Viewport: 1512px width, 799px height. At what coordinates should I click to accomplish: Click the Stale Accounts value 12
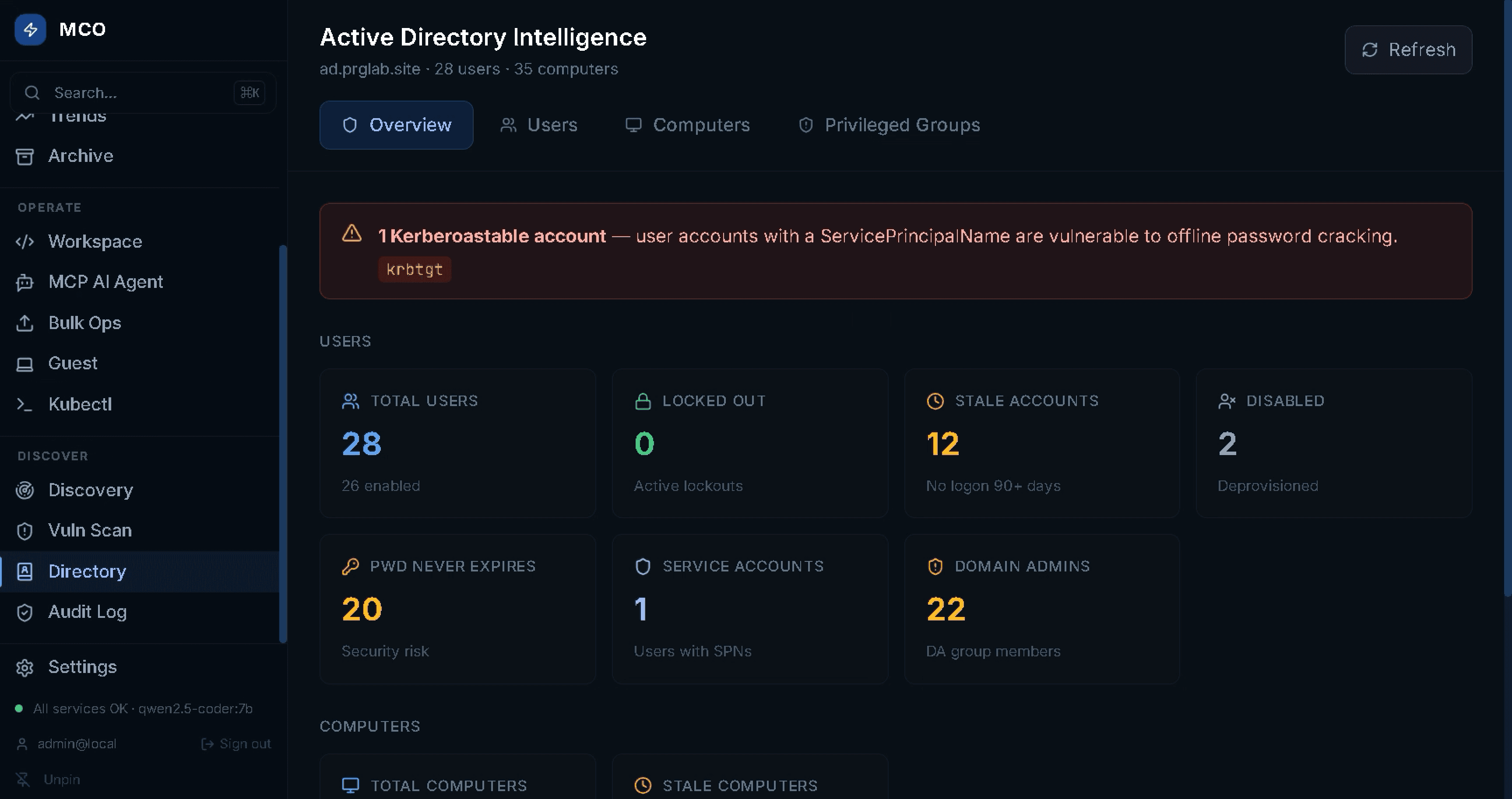pyautogui.click(x=942, y=444)
